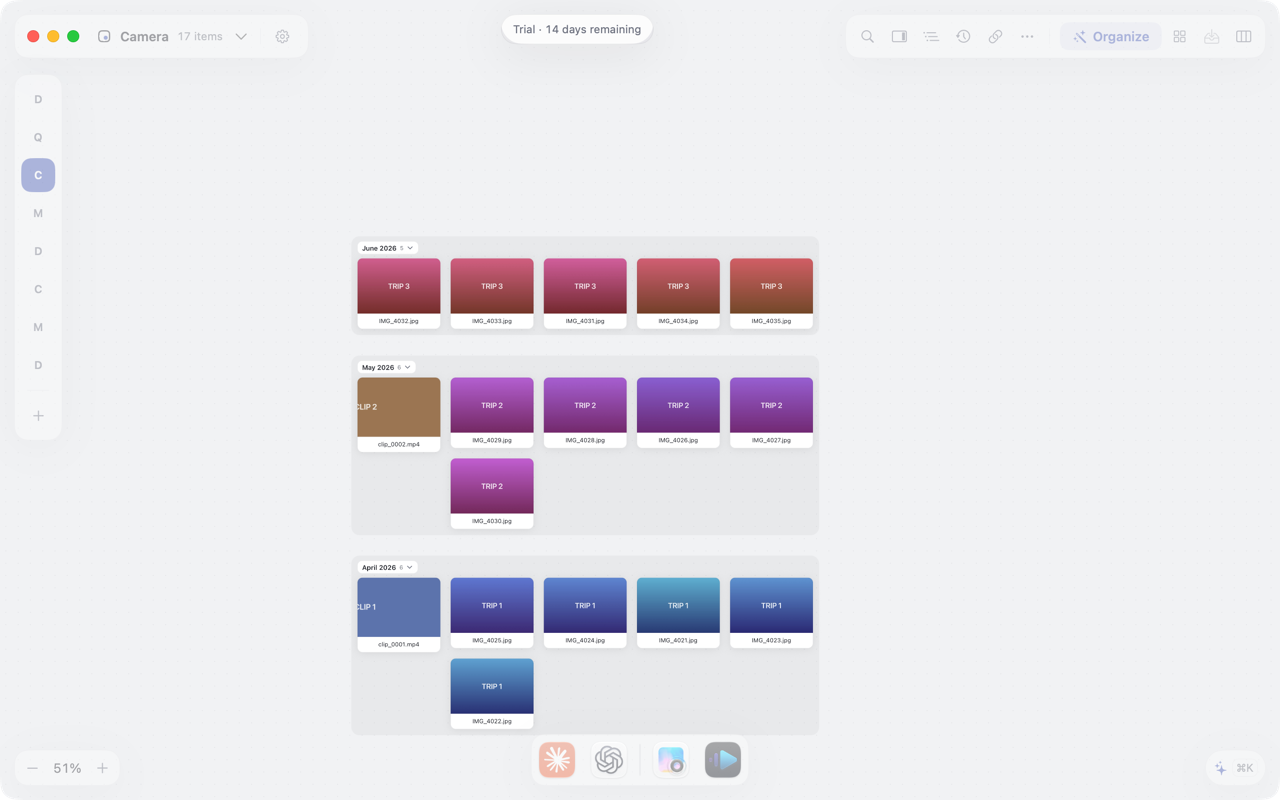Click the Organize button
1280x800 pixels.
pyautogui.click(x=1111, y=37)
